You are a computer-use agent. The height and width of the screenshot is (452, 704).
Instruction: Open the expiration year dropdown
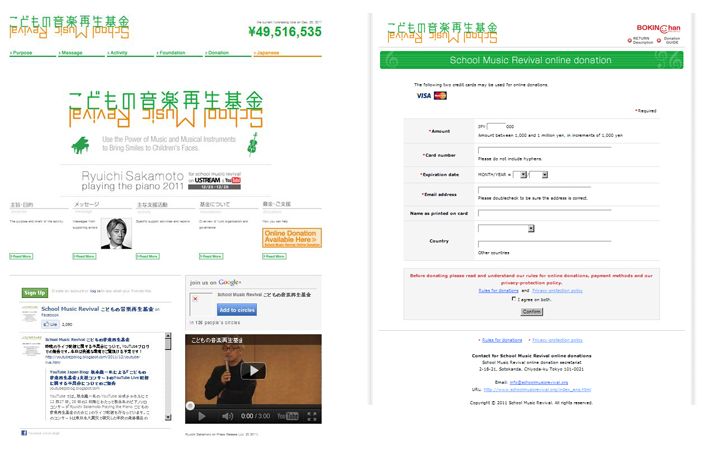click(539, 175)
